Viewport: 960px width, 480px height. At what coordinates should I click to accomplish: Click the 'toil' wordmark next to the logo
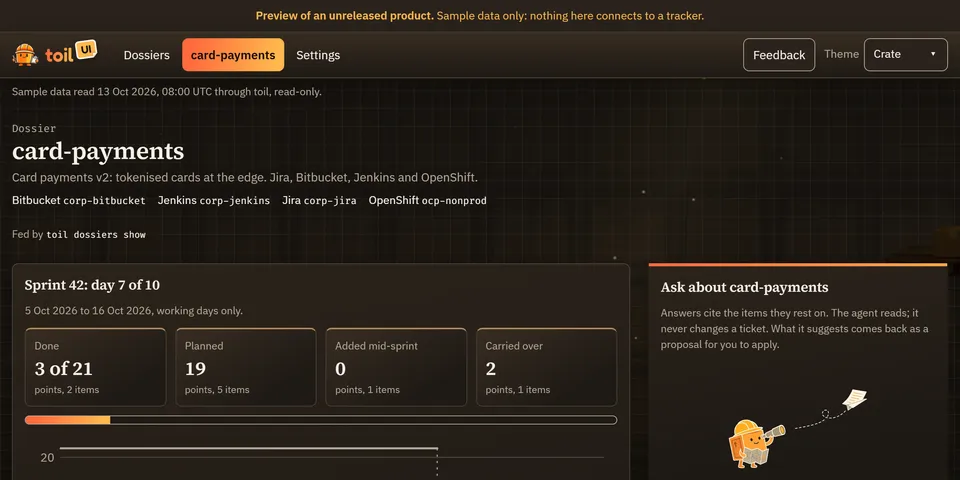tap(59, 55)
